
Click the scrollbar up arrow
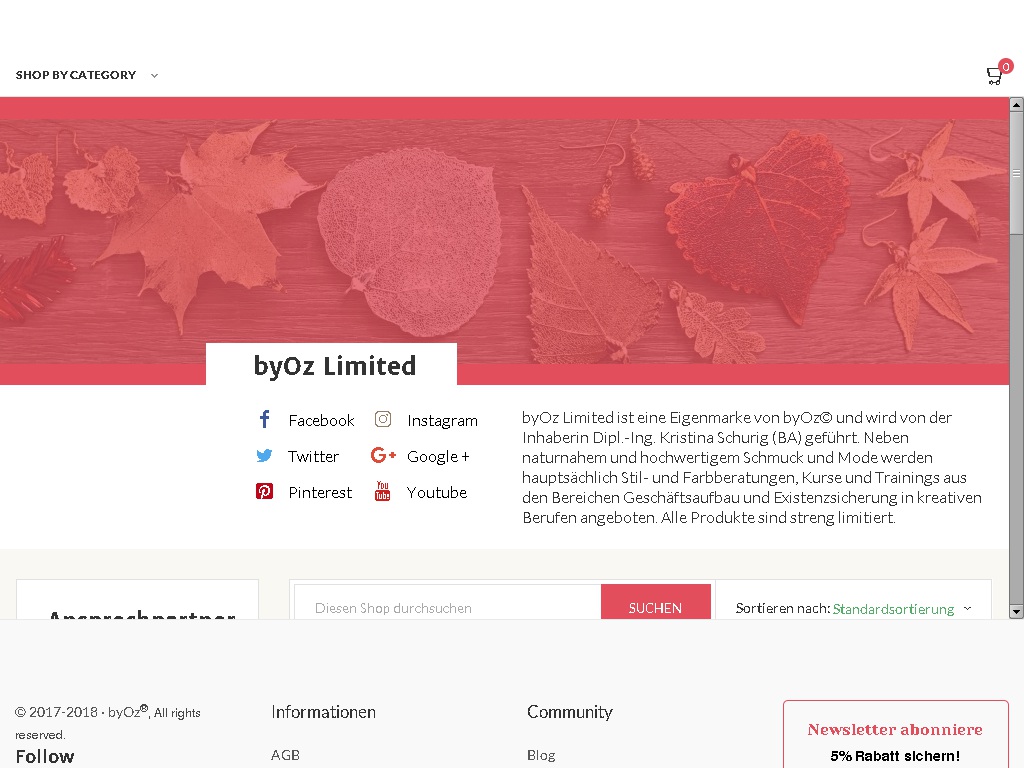tap(1016, 104)
